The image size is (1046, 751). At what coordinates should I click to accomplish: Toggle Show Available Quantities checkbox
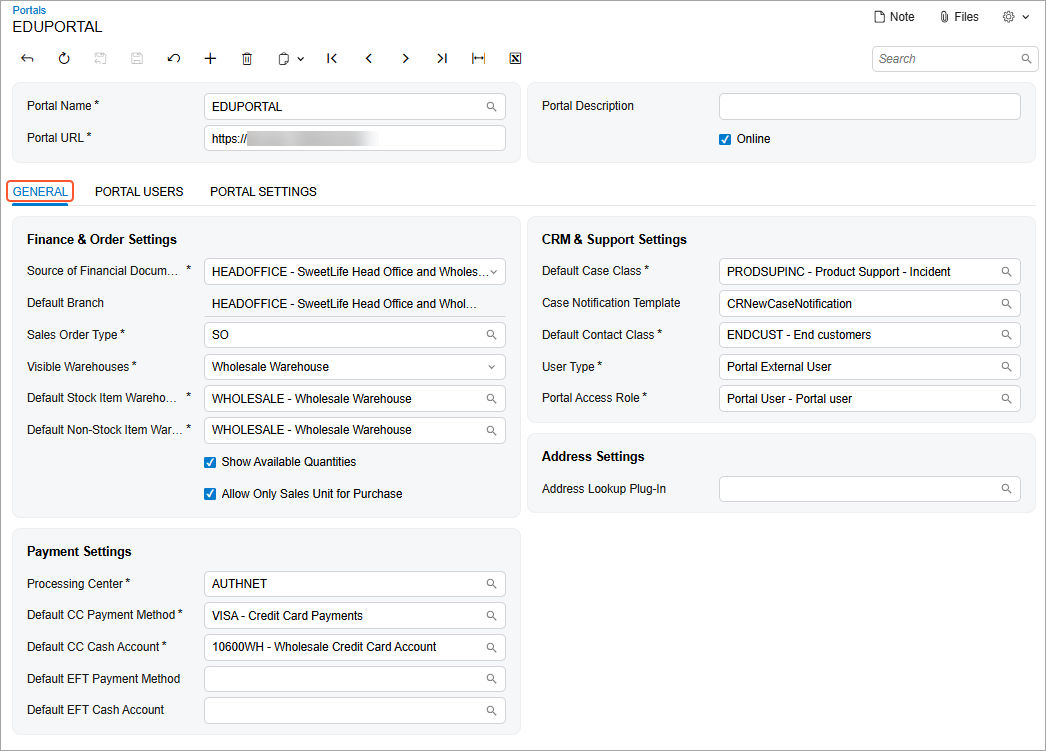pos(210,462)
